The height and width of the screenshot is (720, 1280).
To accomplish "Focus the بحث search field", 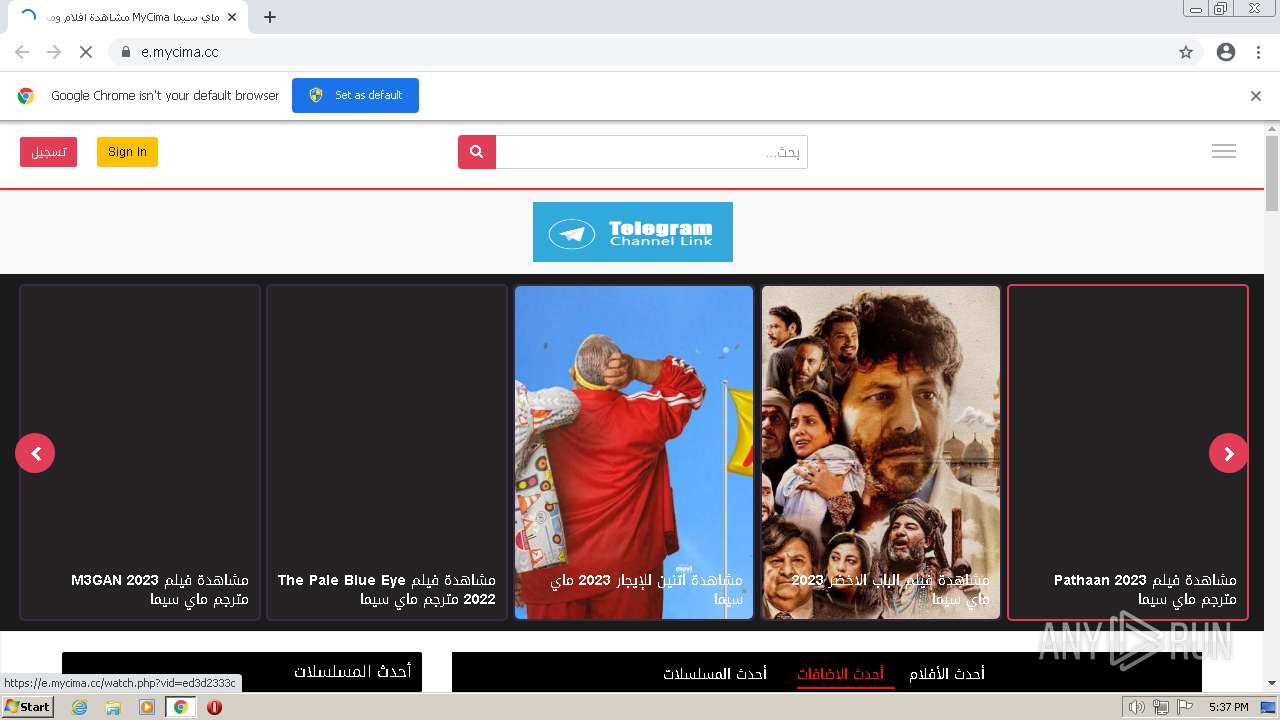I will [x=651, y=152].
